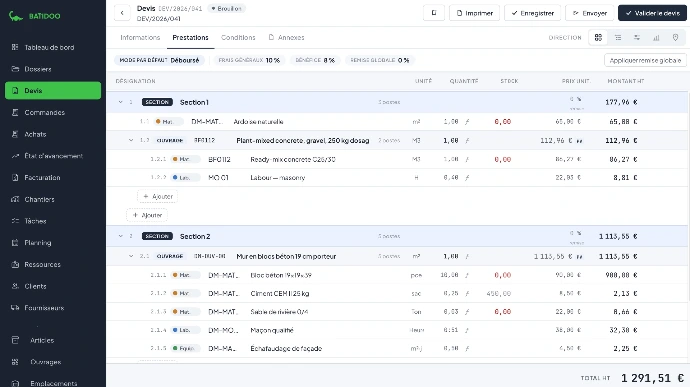The height and width of the screenshot is (387, 690).
Task: Select Devis in the sidebar
Action: pyautogui.click(x=53, y=91)
